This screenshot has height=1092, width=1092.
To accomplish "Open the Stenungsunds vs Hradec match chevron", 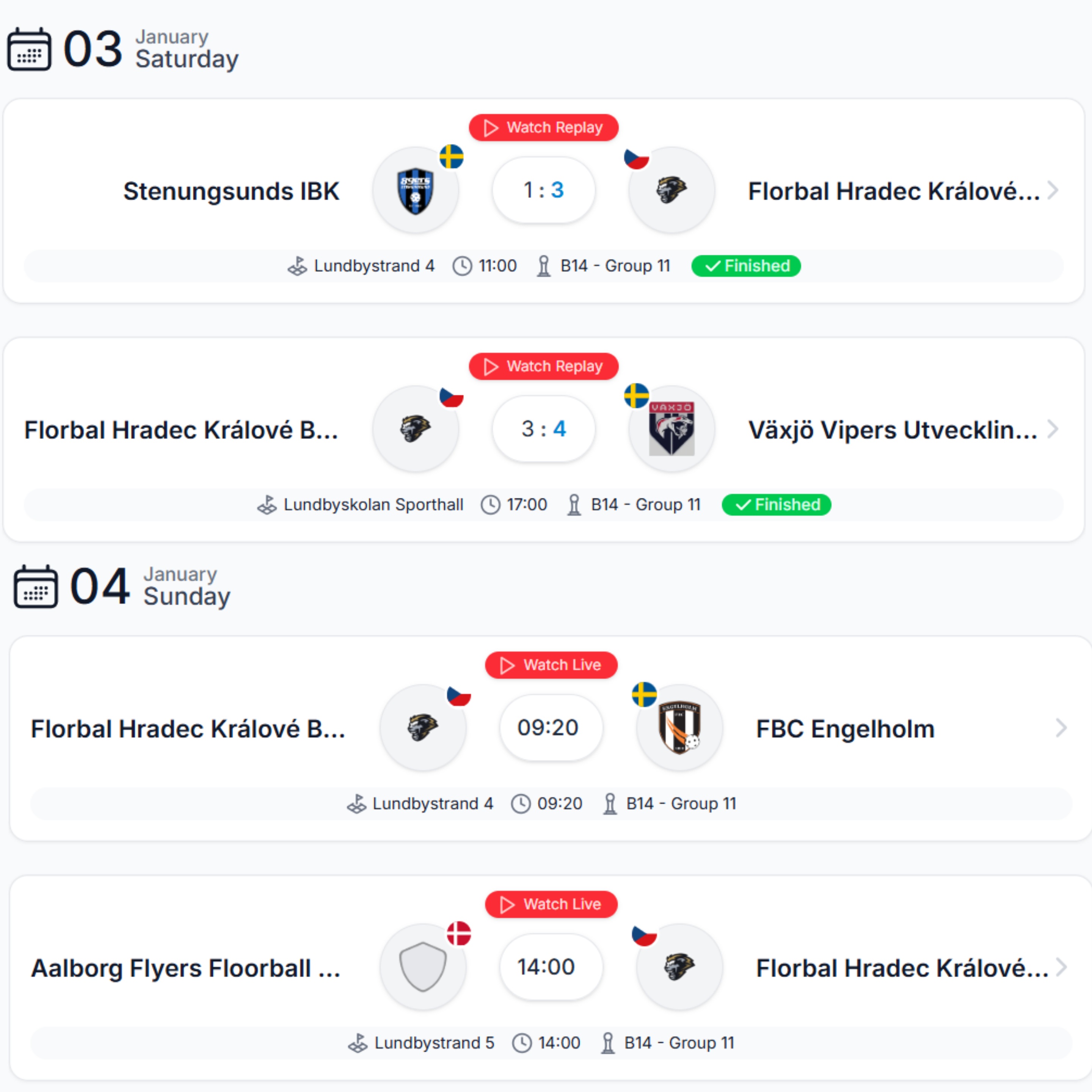I will pos(1053,190).
